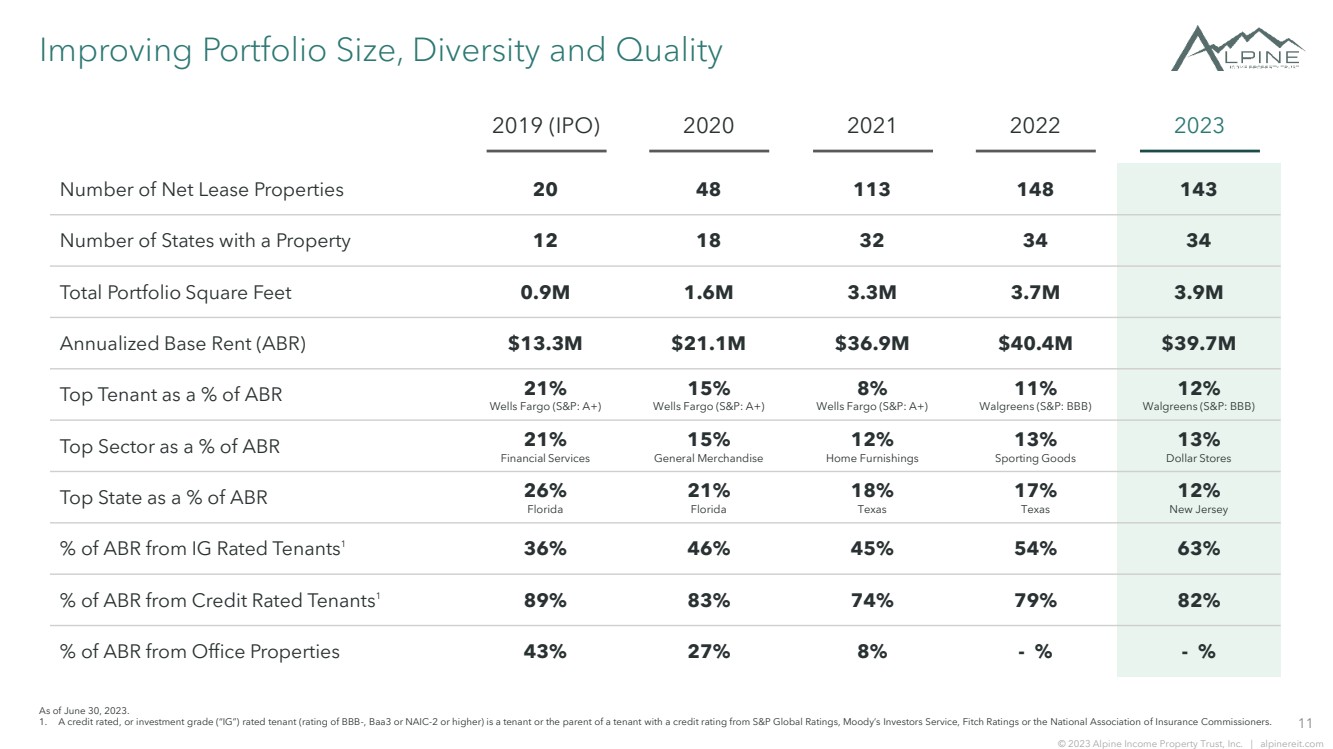The image size is (1333, 749).
Task: Select the "Sporting Goods" sector text
Action: 1035,458
